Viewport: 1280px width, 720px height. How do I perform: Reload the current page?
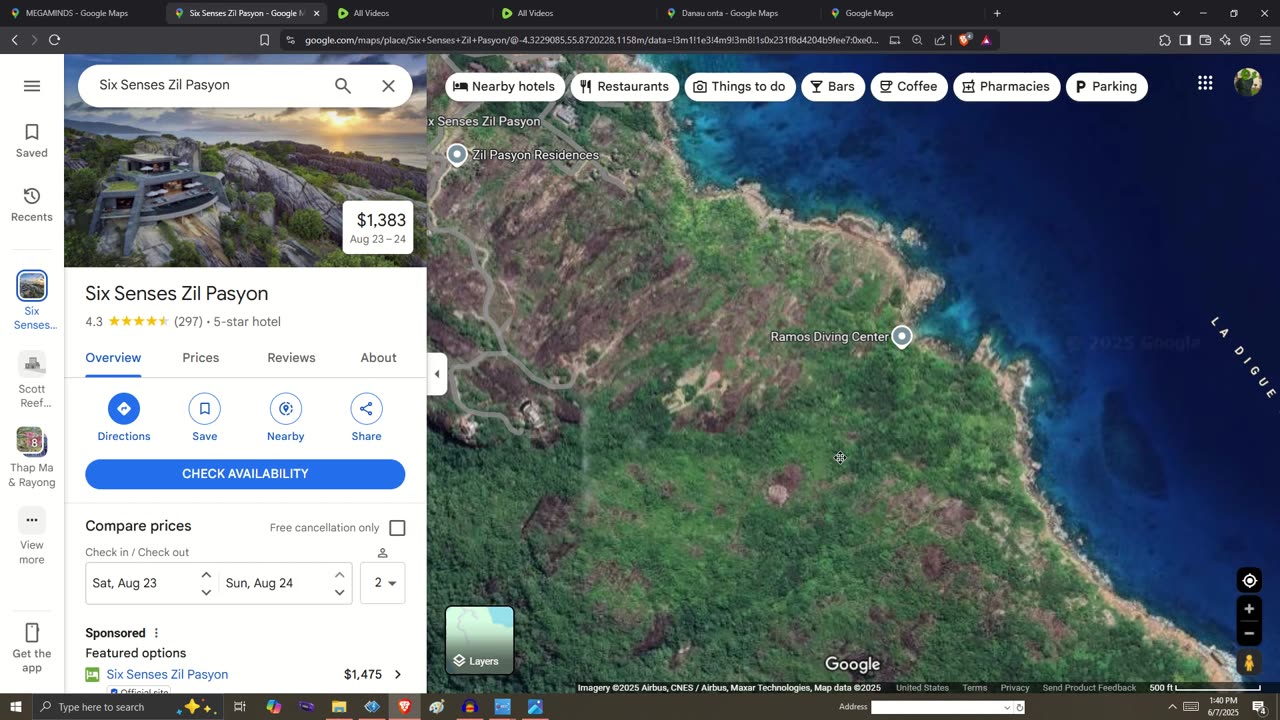(54, 40)
